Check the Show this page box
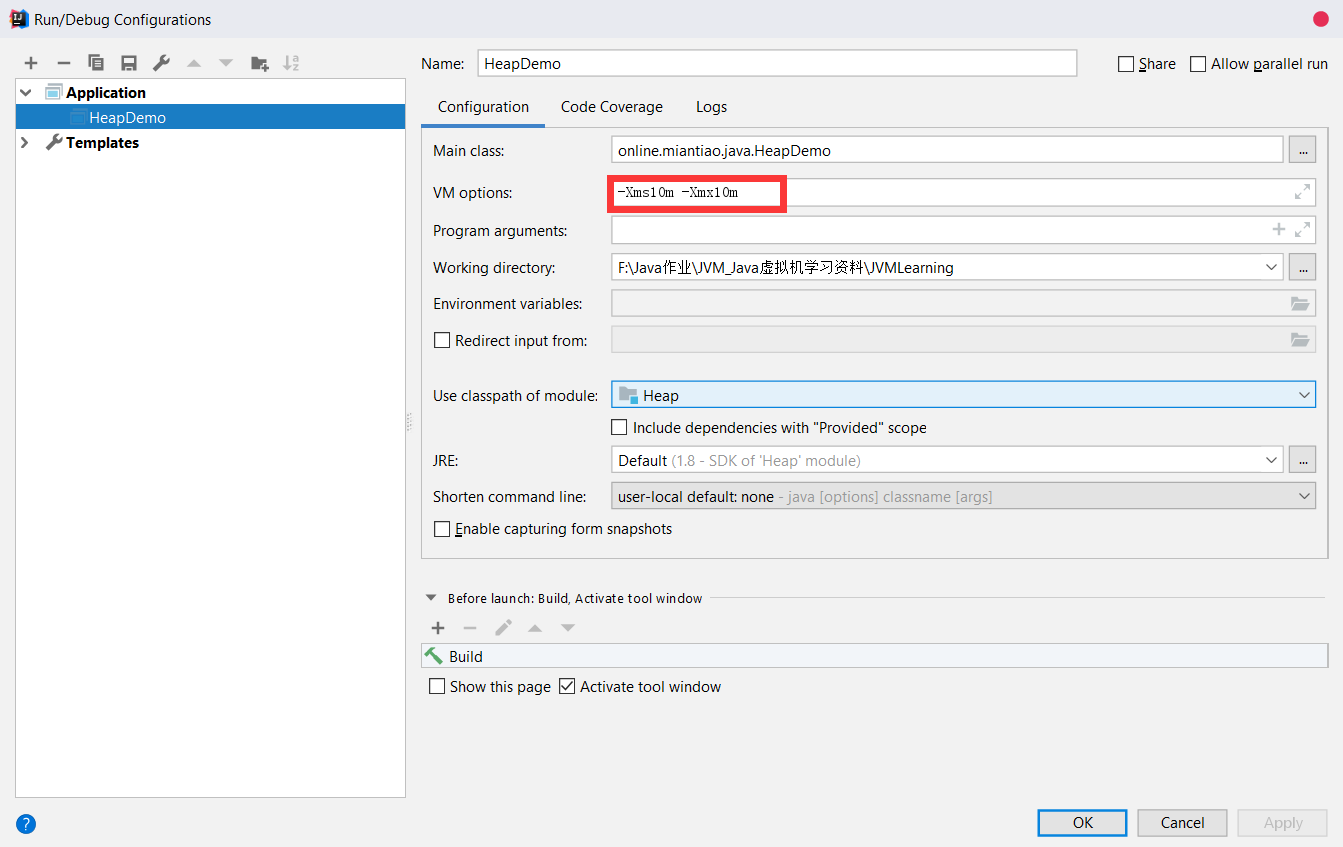This screenshot has height=847, width=1343. [x=437, y=686]
